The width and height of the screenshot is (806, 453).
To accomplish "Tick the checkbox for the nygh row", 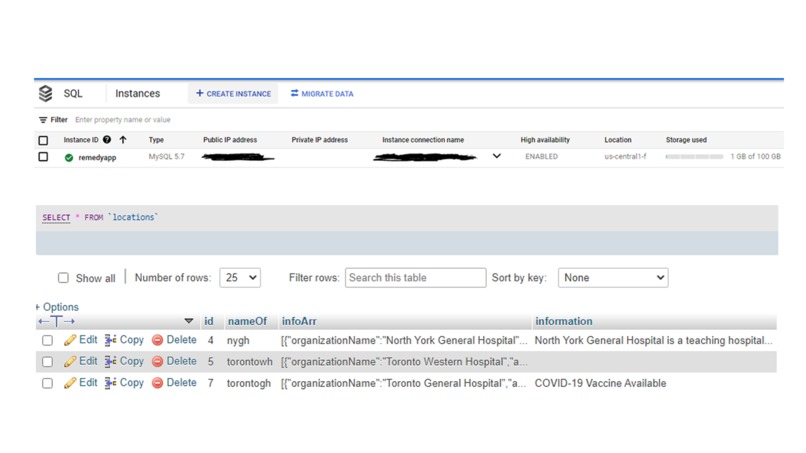I will click(x=47, y=340).
